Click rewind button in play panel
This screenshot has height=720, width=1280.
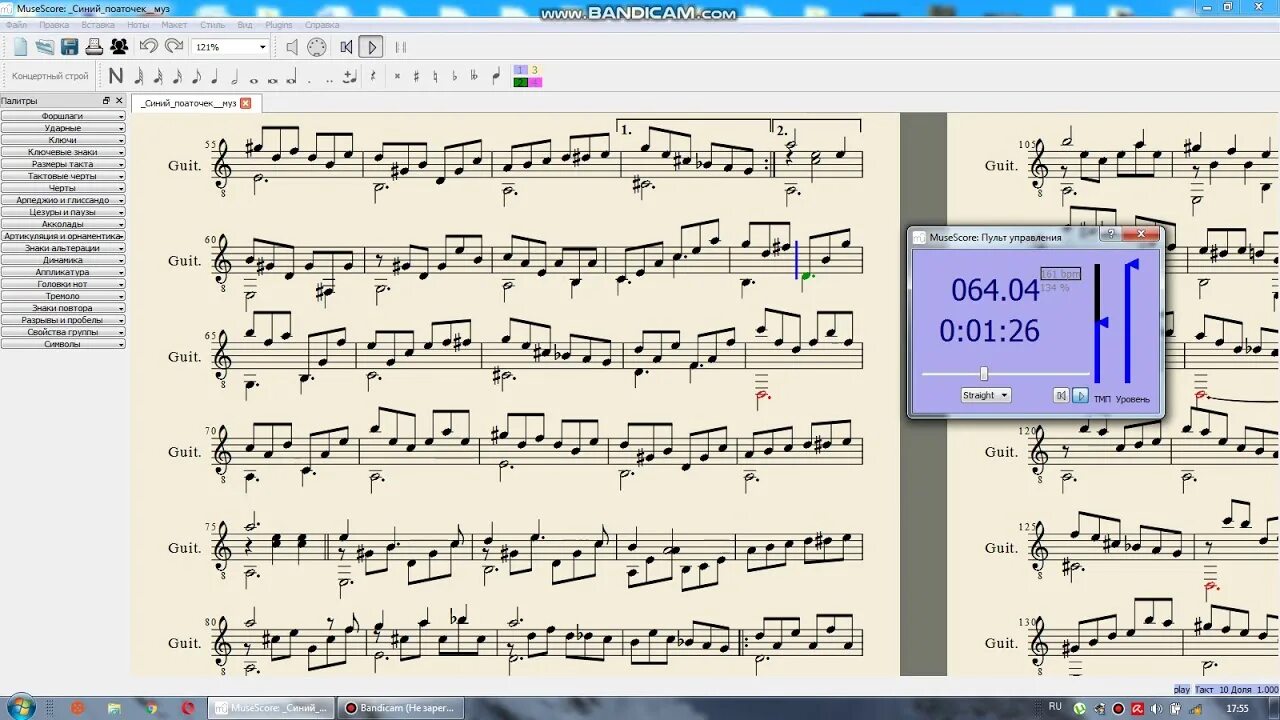click(1061, 395)
